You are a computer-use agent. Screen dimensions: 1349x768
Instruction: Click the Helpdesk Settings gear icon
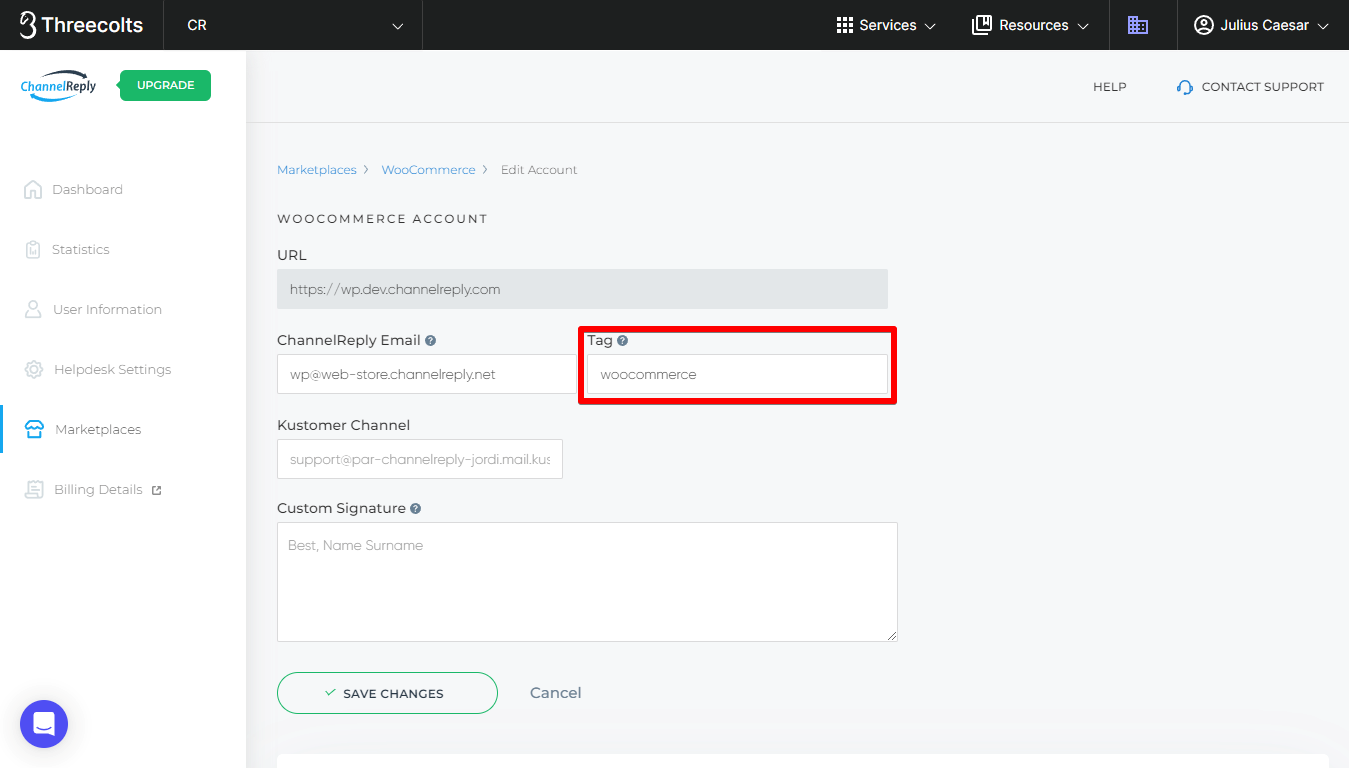coord(34,369)
